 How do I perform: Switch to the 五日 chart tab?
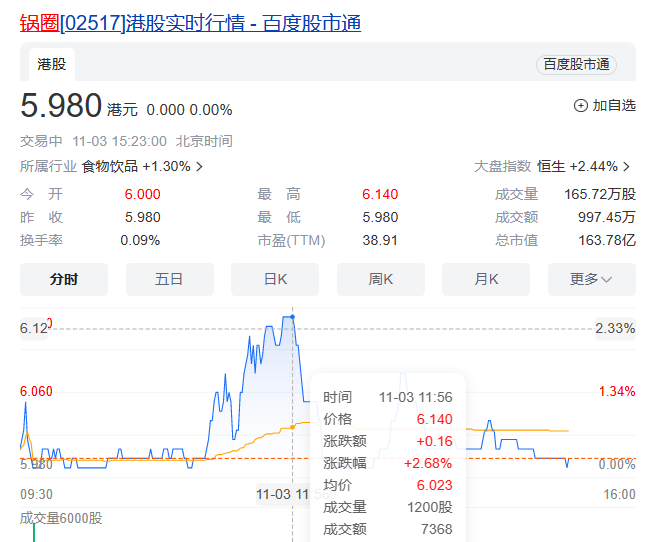click(170, 279)
